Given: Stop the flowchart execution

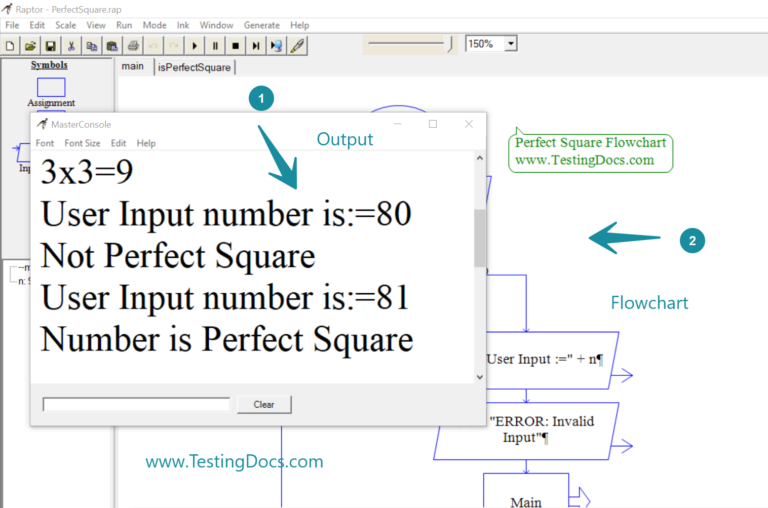Looking at the screenshot, I should click(x=235, y=45).
